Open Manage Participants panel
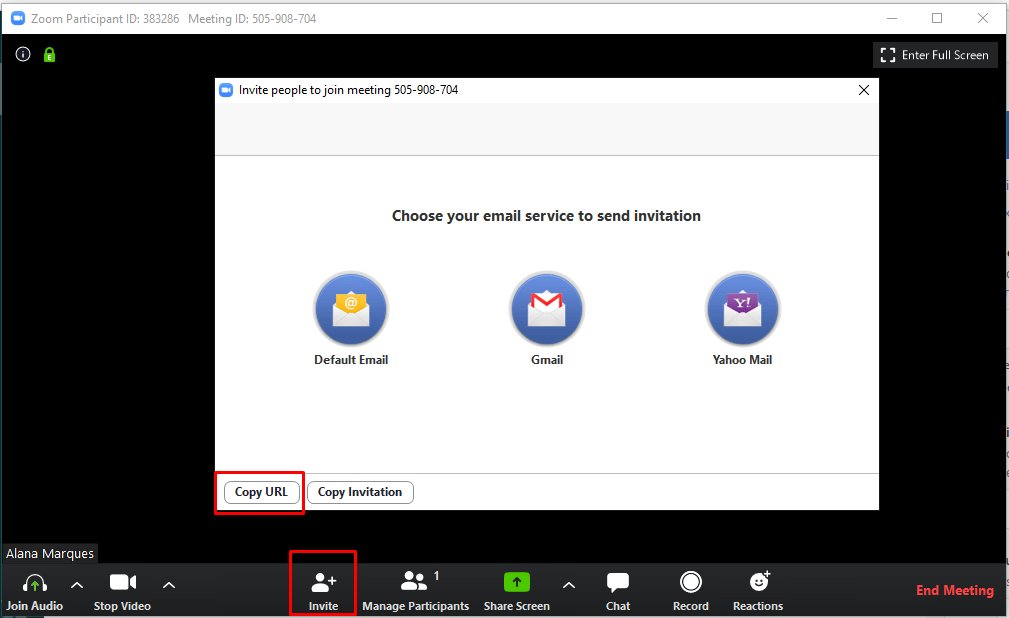The height and width of the screenshot is (618, 1009). (416, 591)
